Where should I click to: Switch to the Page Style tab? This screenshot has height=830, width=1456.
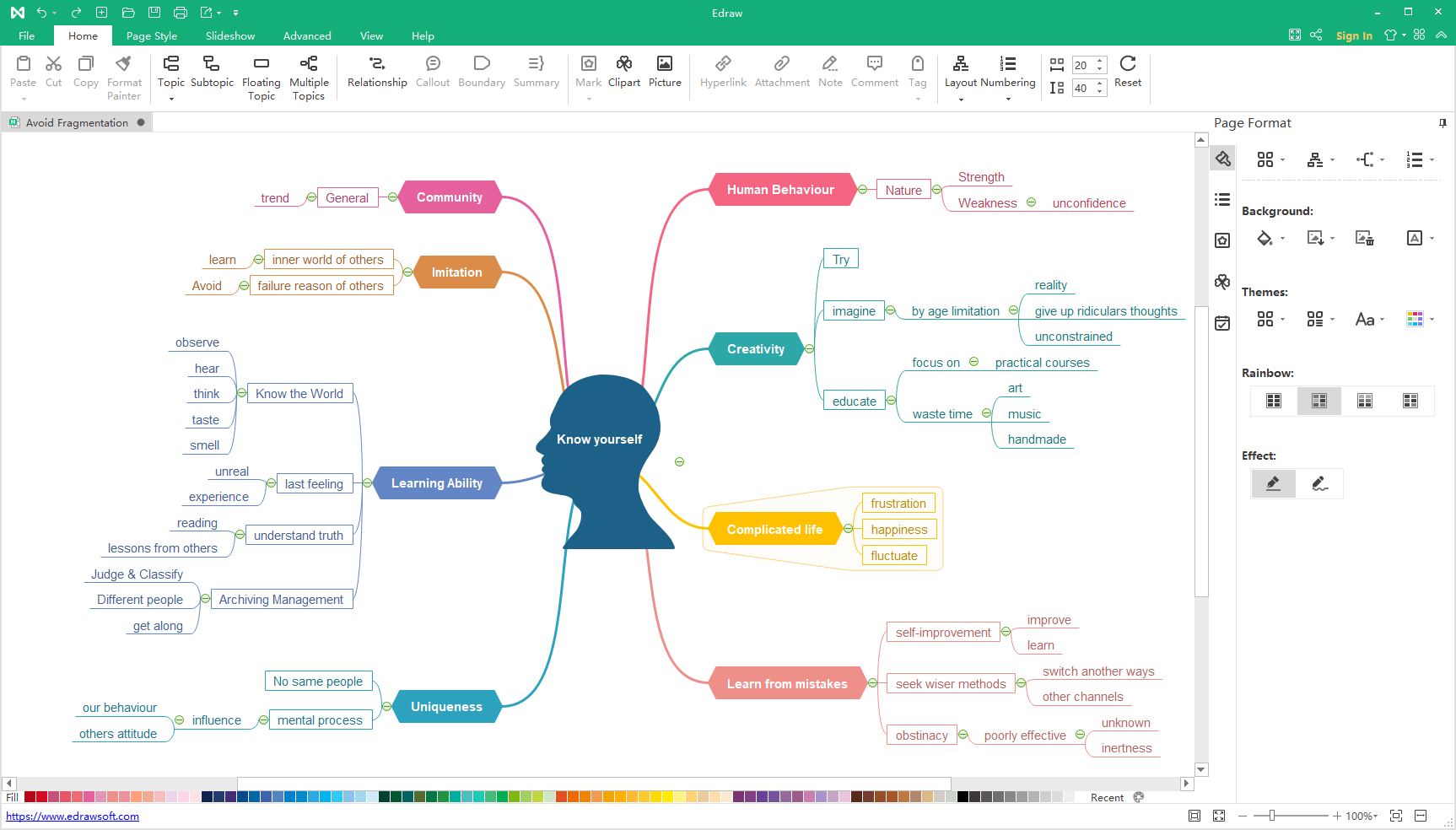point(152,36)
